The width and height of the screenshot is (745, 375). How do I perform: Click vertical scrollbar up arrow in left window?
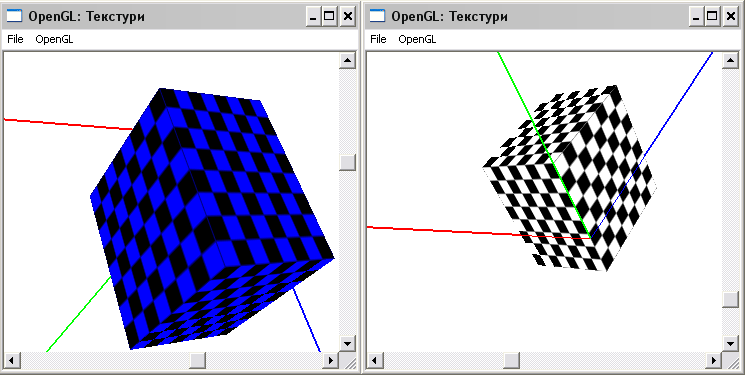click(347, 60)
